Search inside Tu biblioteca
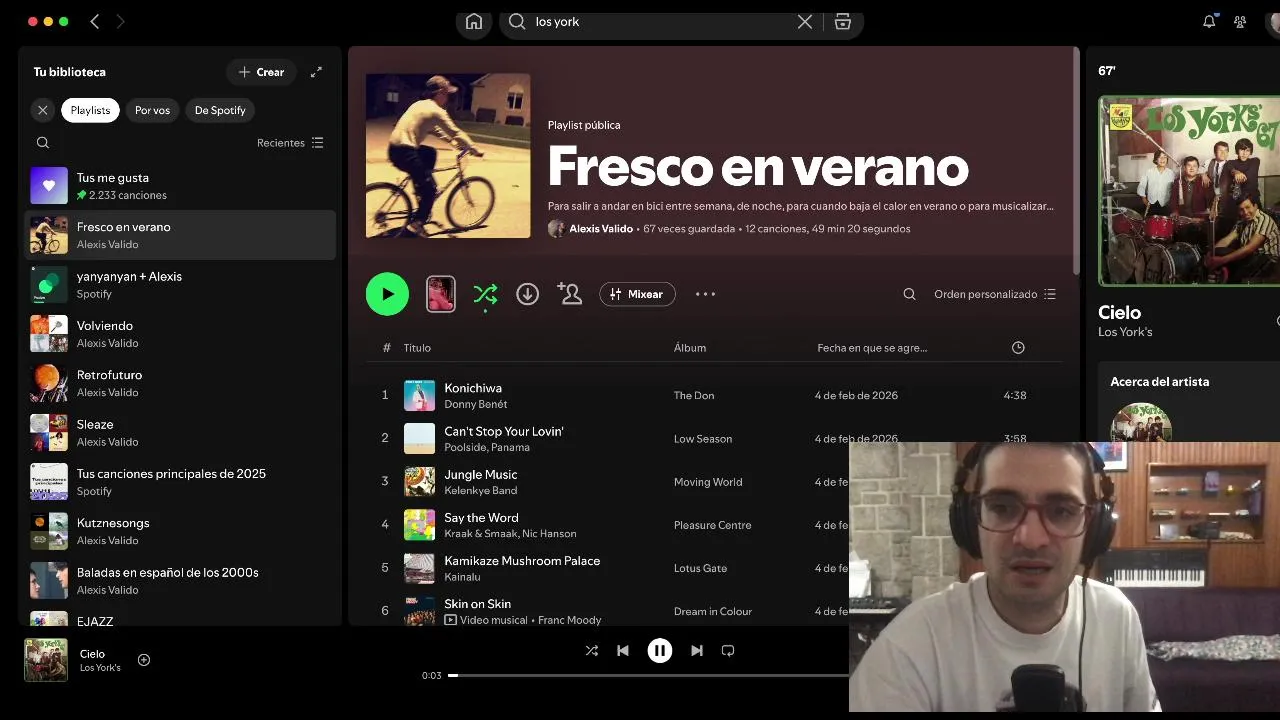The image size is (1280, 720). tap(43, 143)
